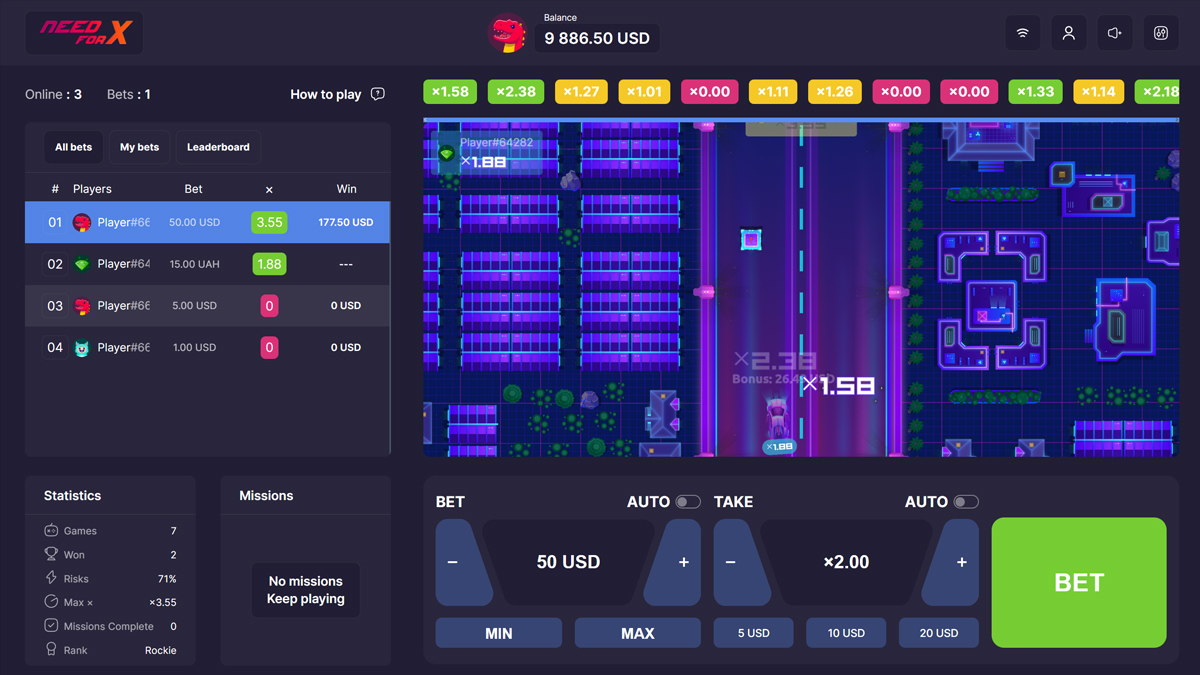
Task: Raise the take multiplier with plus
Action: [x=961, y=562]
